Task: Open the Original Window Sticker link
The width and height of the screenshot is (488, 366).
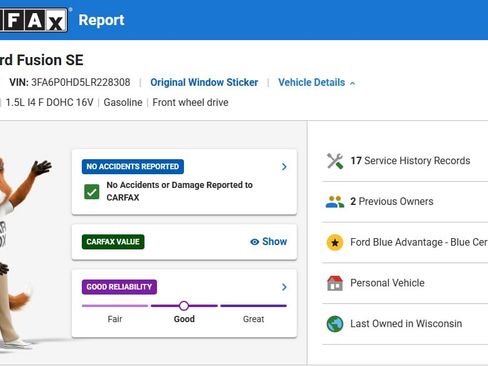Action: (204, 83)
